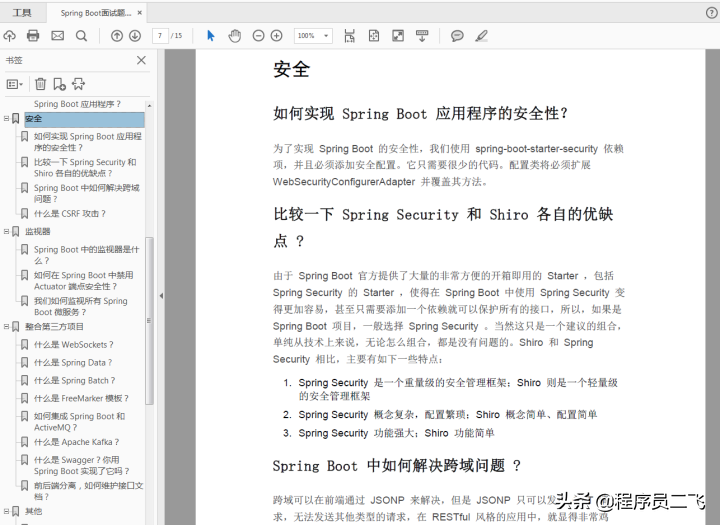Screen dimensions: 720x525
Task: Go to next page arrow
Action: [x=135, y=36]
